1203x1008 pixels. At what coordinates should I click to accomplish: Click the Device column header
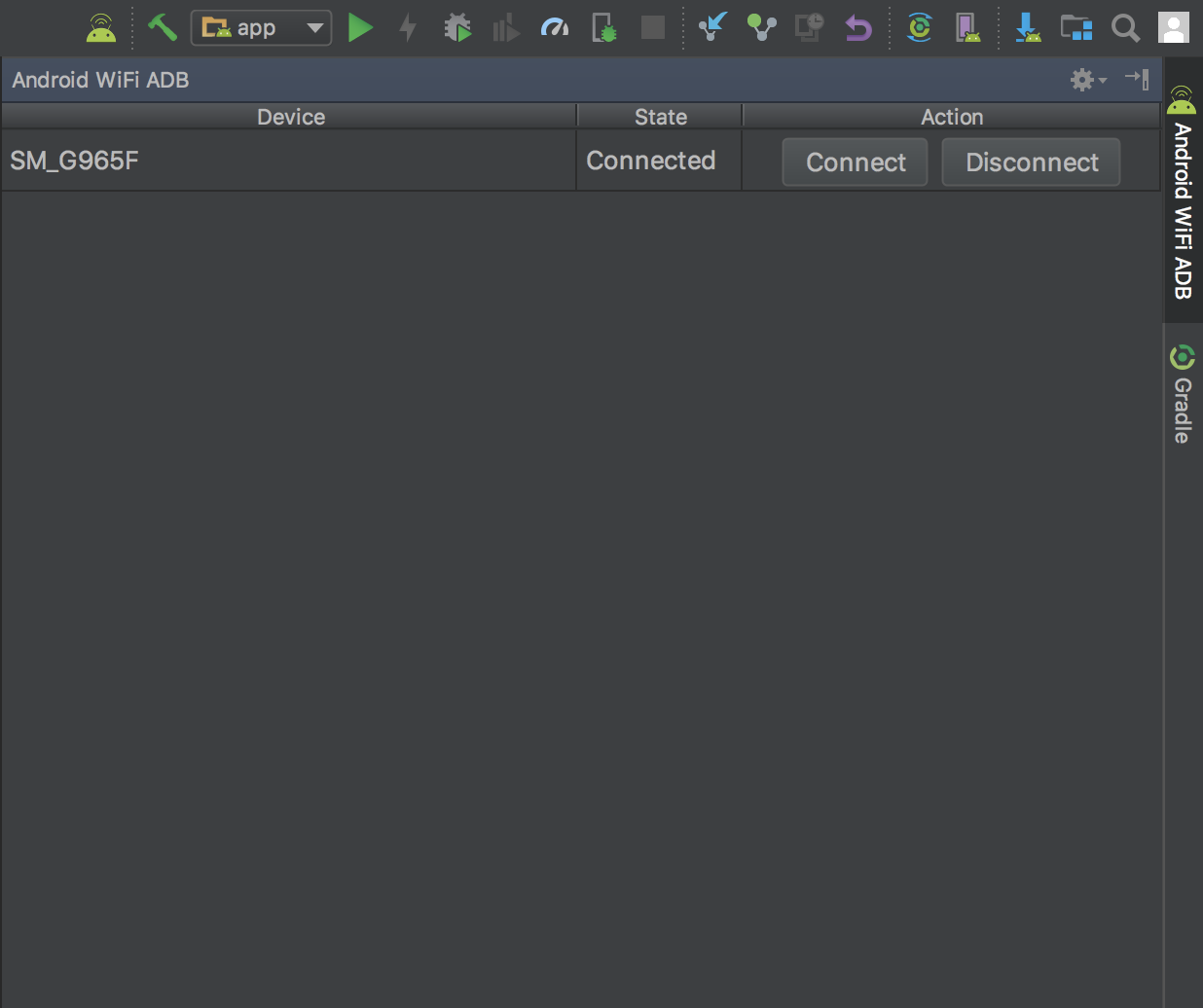[x=289, y=117]
